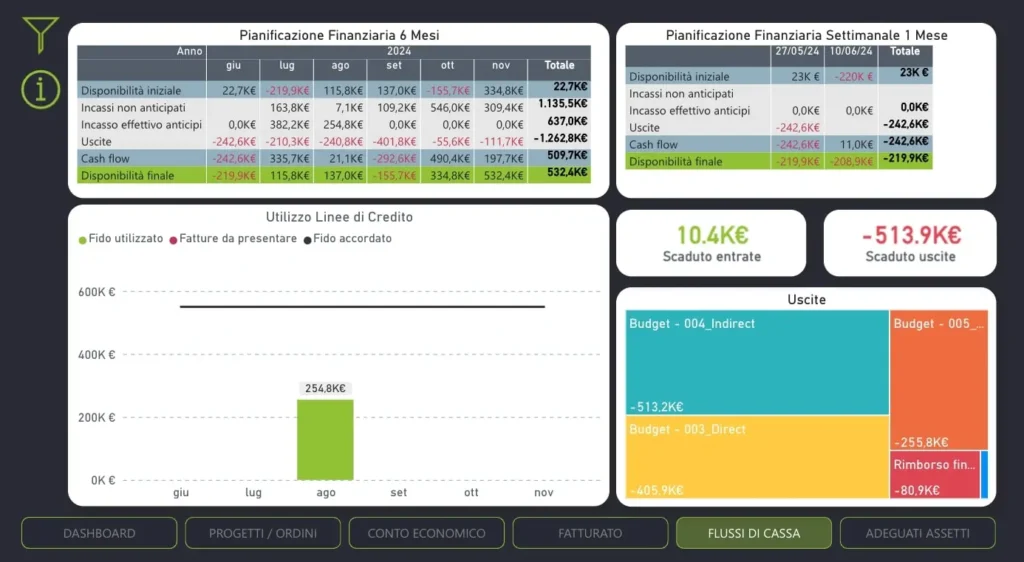Click the '254,8K€' bar data label
This screenshot has height=562, width=1024.
tap(325, 388)
